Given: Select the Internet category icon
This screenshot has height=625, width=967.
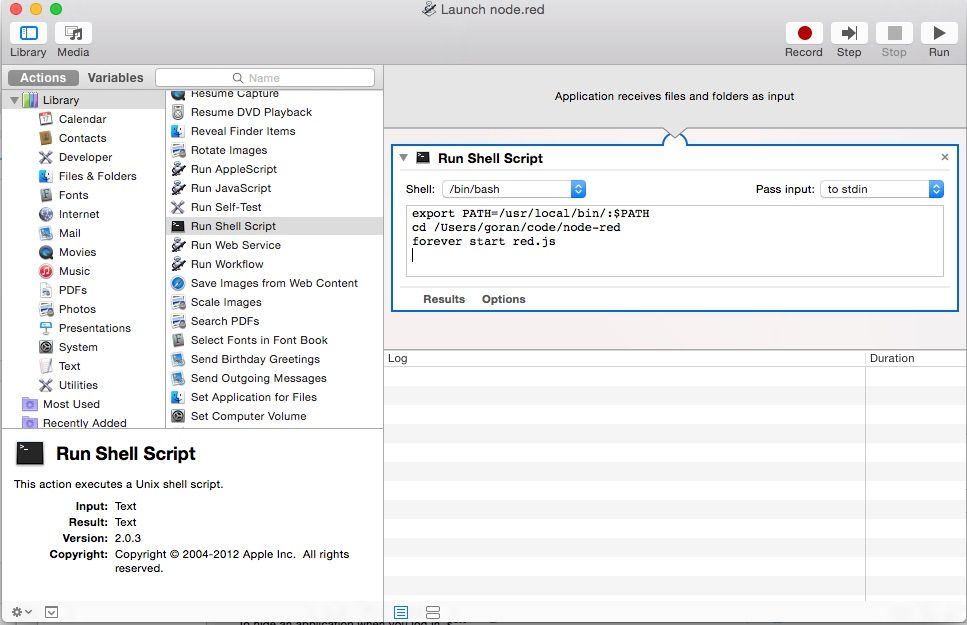Looking at the screenshot, I should [x=46, y=214].
